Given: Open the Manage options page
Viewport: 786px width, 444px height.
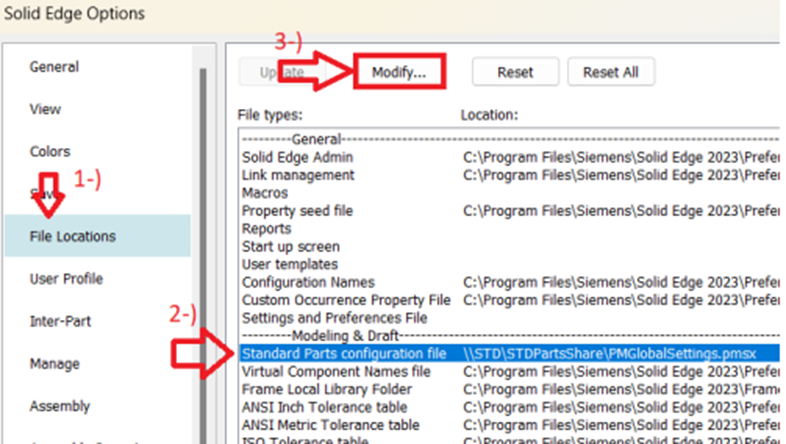Looking at the screenshot, I should (54, 364).
